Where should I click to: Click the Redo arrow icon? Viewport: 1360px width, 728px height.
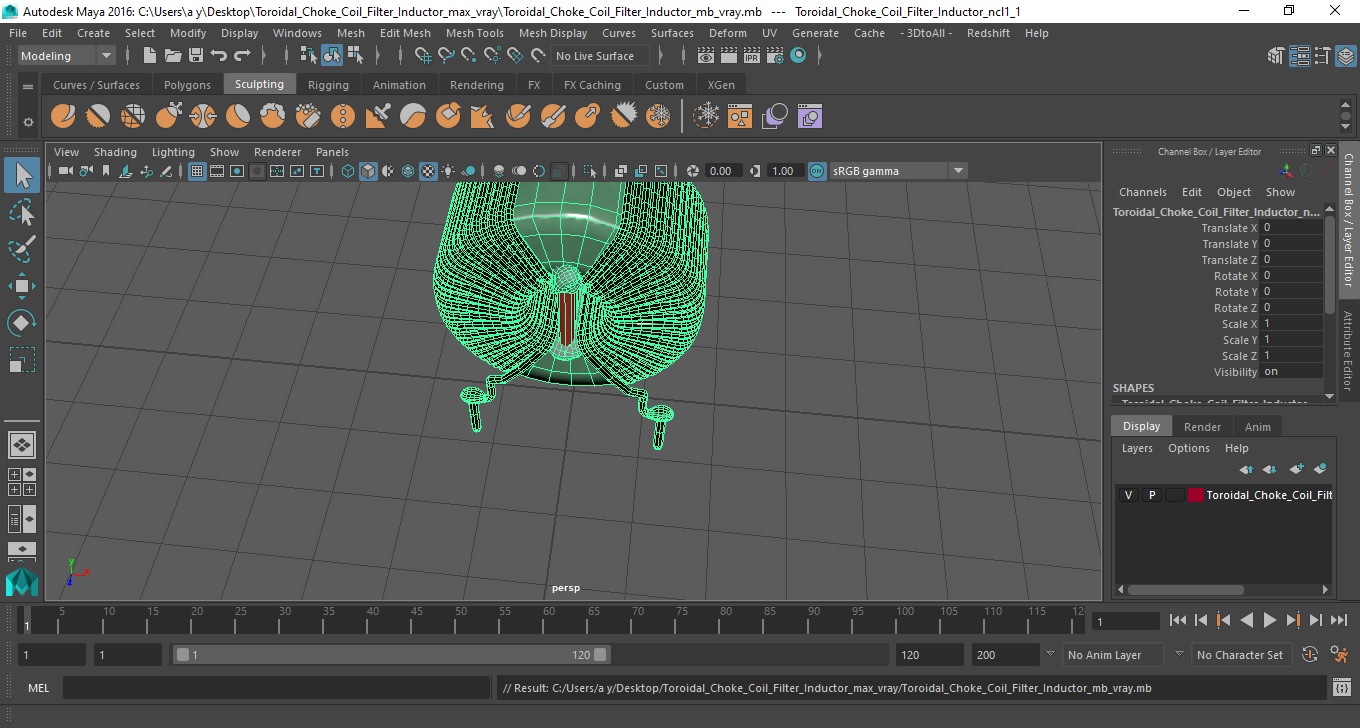pyautogui.click(x=242, y=56)
